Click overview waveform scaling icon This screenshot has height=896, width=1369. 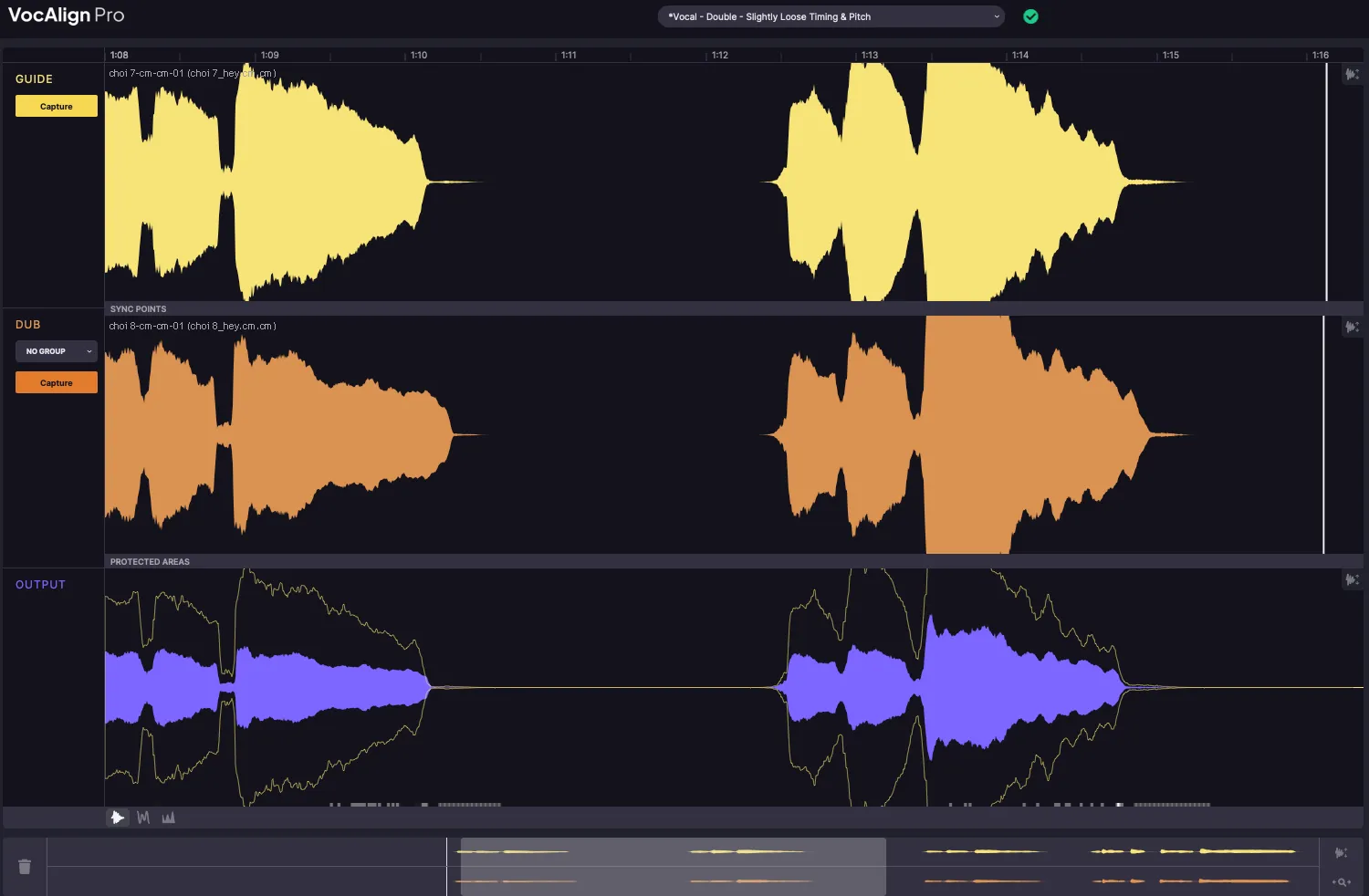tap(1341, 853)
